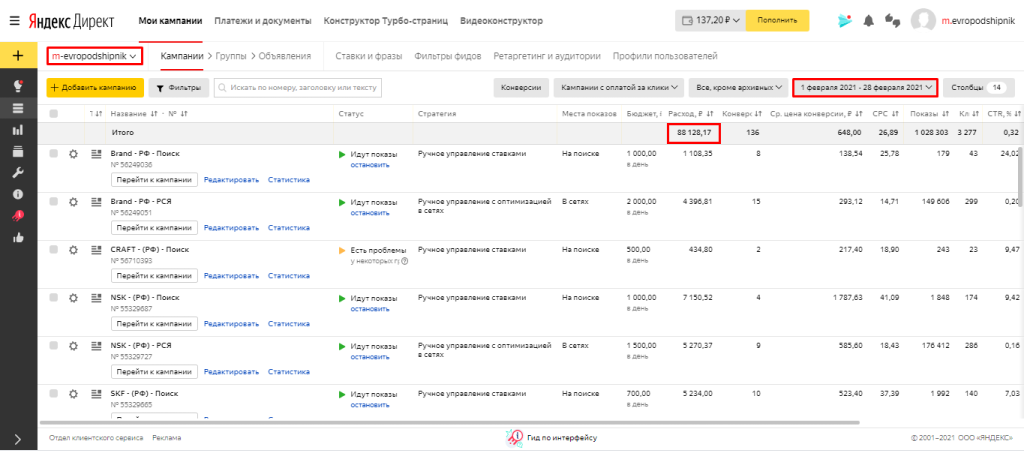Open the hamburger main menu
Viewport: 1024px width, 453px height.
[x=14, y=21]
